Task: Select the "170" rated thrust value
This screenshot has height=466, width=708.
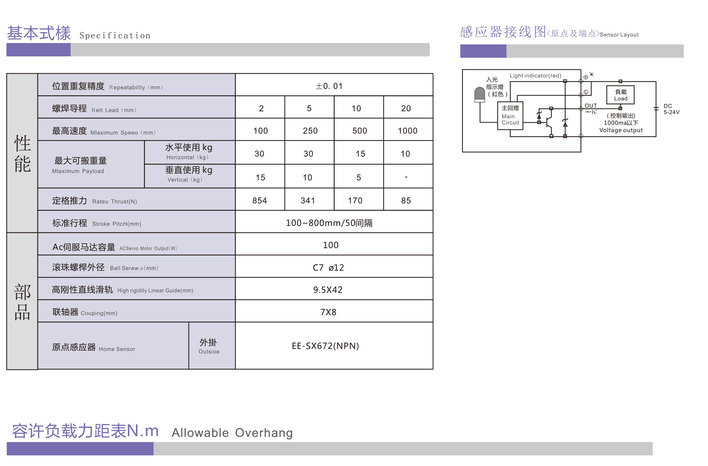Action: pyautogui.click(x=355, y=200)
